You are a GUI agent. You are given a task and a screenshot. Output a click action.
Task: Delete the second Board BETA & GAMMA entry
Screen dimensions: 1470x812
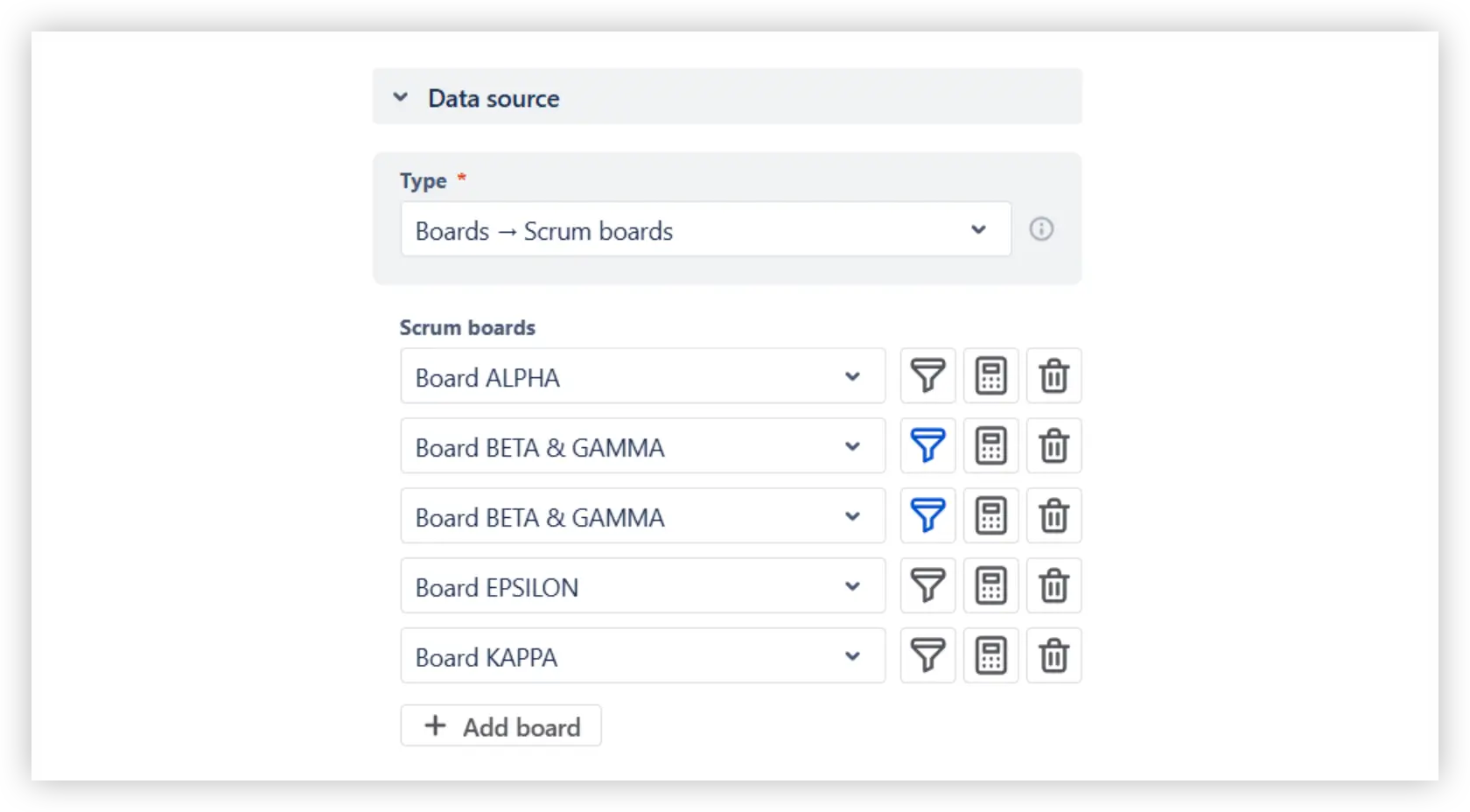coord(1053,516)
